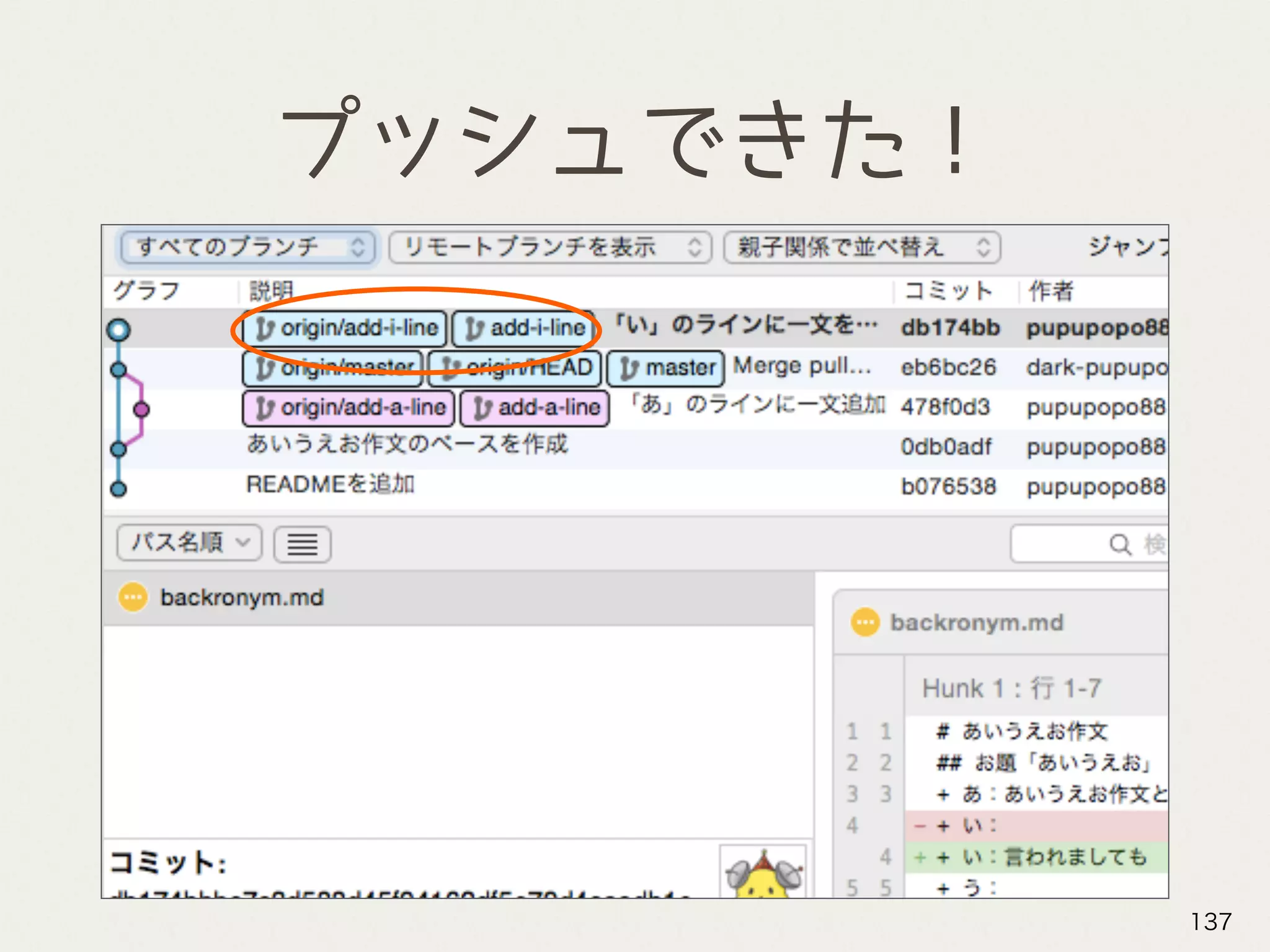This screenshot has width=1270, height=952.
Task: Click the コミット column header
Action: [x=948, y=291]
